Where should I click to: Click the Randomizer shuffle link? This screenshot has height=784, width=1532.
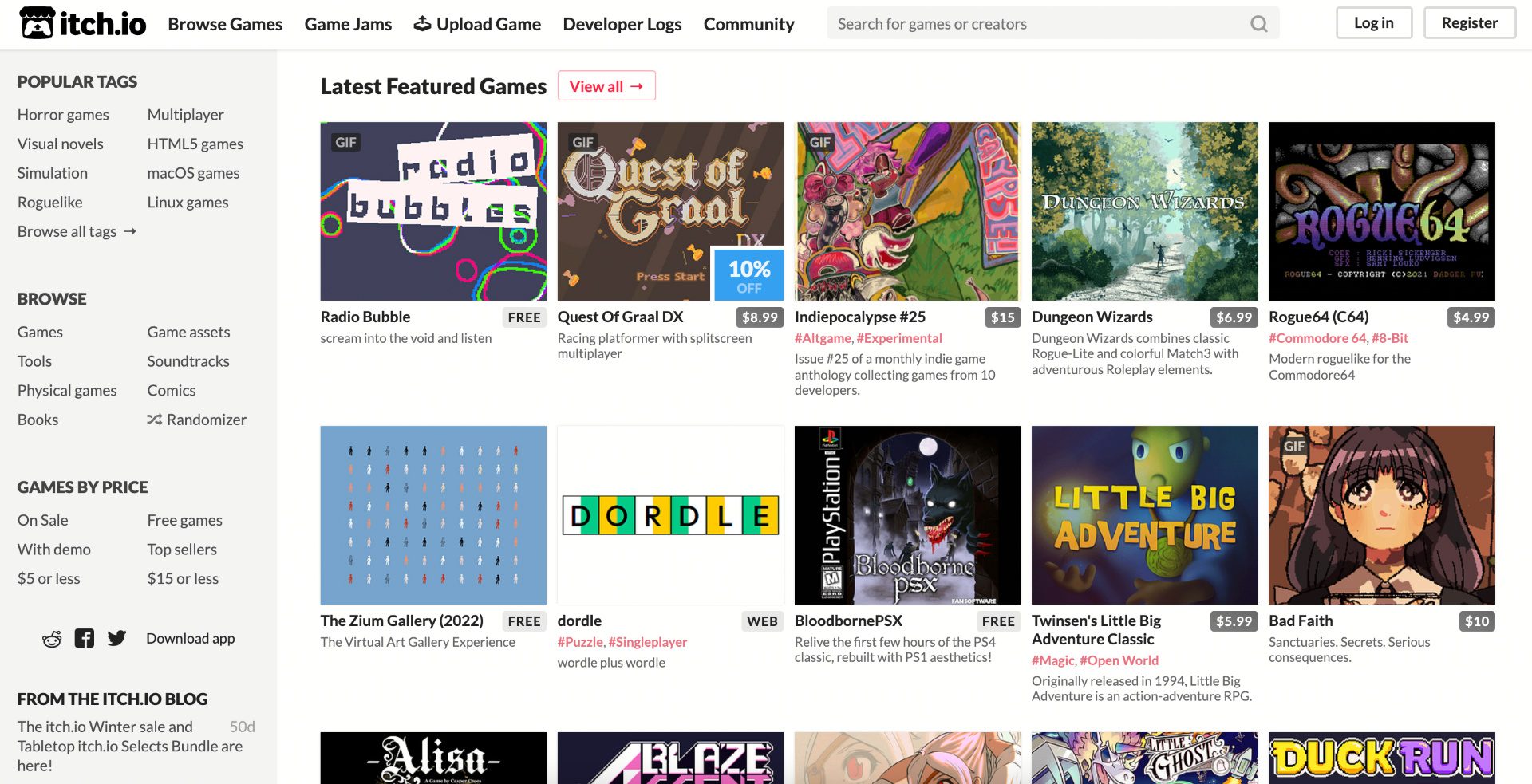[x=197, y=420]
